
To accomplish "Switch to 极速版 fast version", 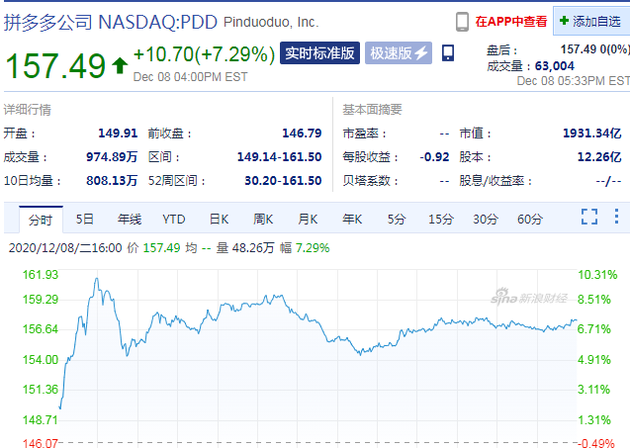I will click(398, 53).
